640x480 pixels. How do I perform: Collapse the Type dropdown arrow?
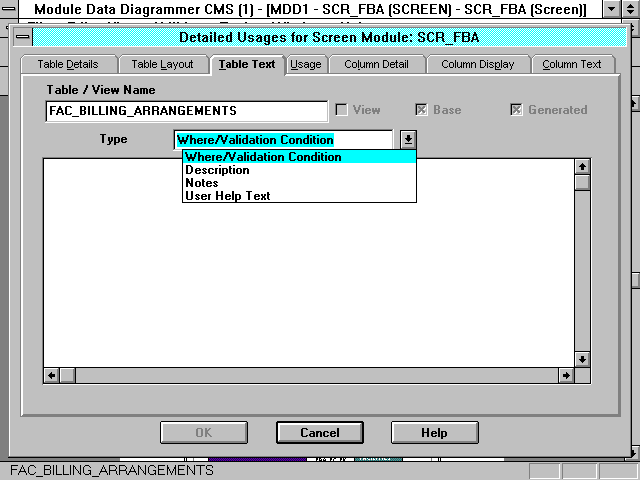(408, 140)
